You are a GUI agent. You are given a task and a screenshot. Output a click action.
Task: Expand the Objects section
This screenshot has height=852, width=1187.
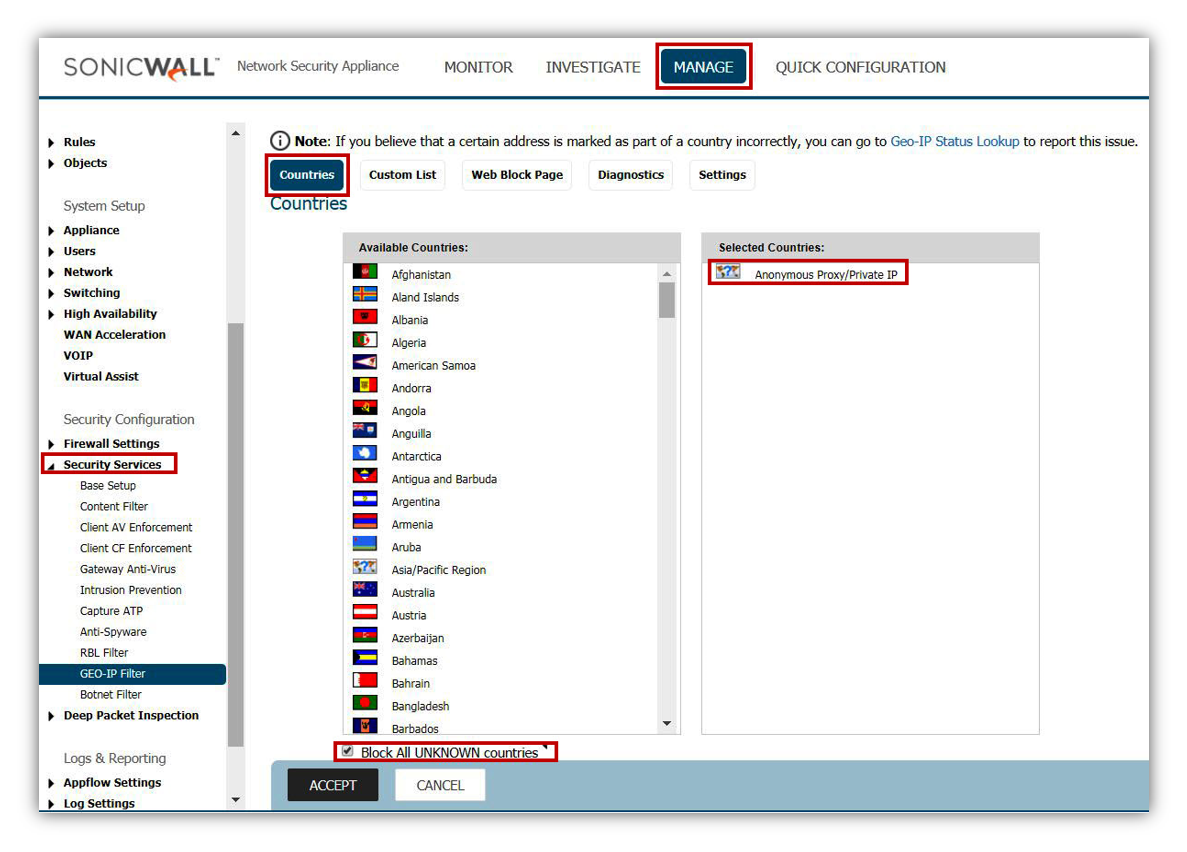(51, 164)
